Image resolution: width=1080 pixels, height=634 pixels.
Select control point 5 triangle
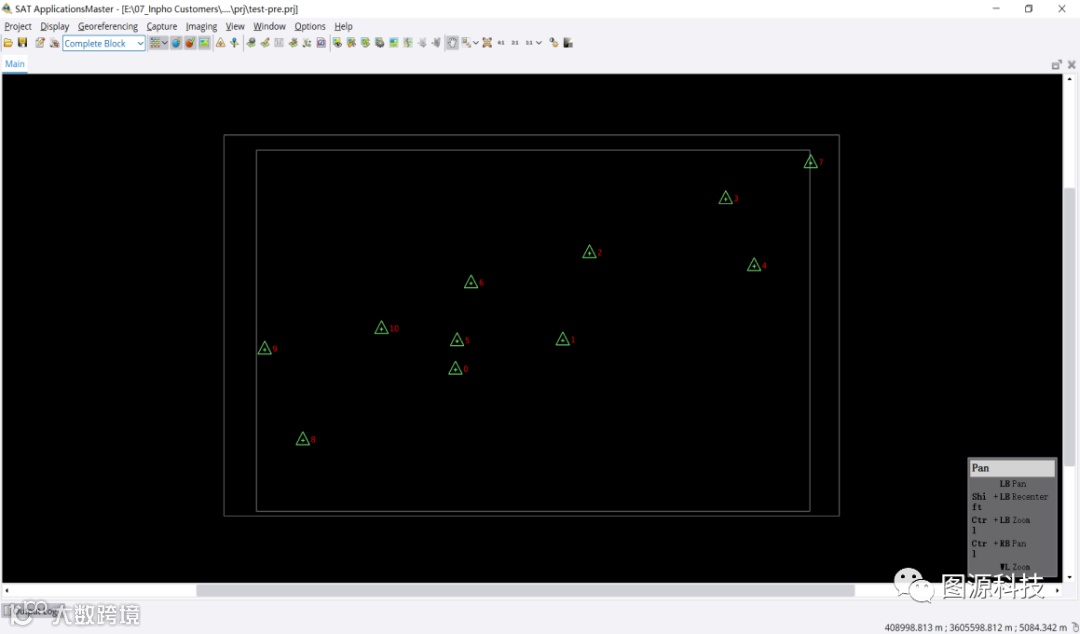tap(457, 340)
